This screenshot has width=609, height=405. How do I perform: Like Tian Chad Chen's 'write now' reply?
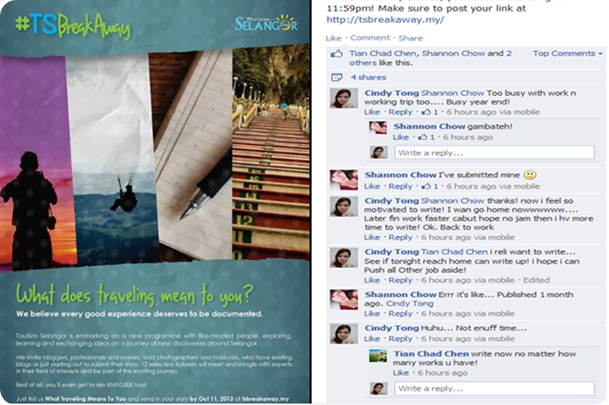pyautogui.click(x=400, y=373)
